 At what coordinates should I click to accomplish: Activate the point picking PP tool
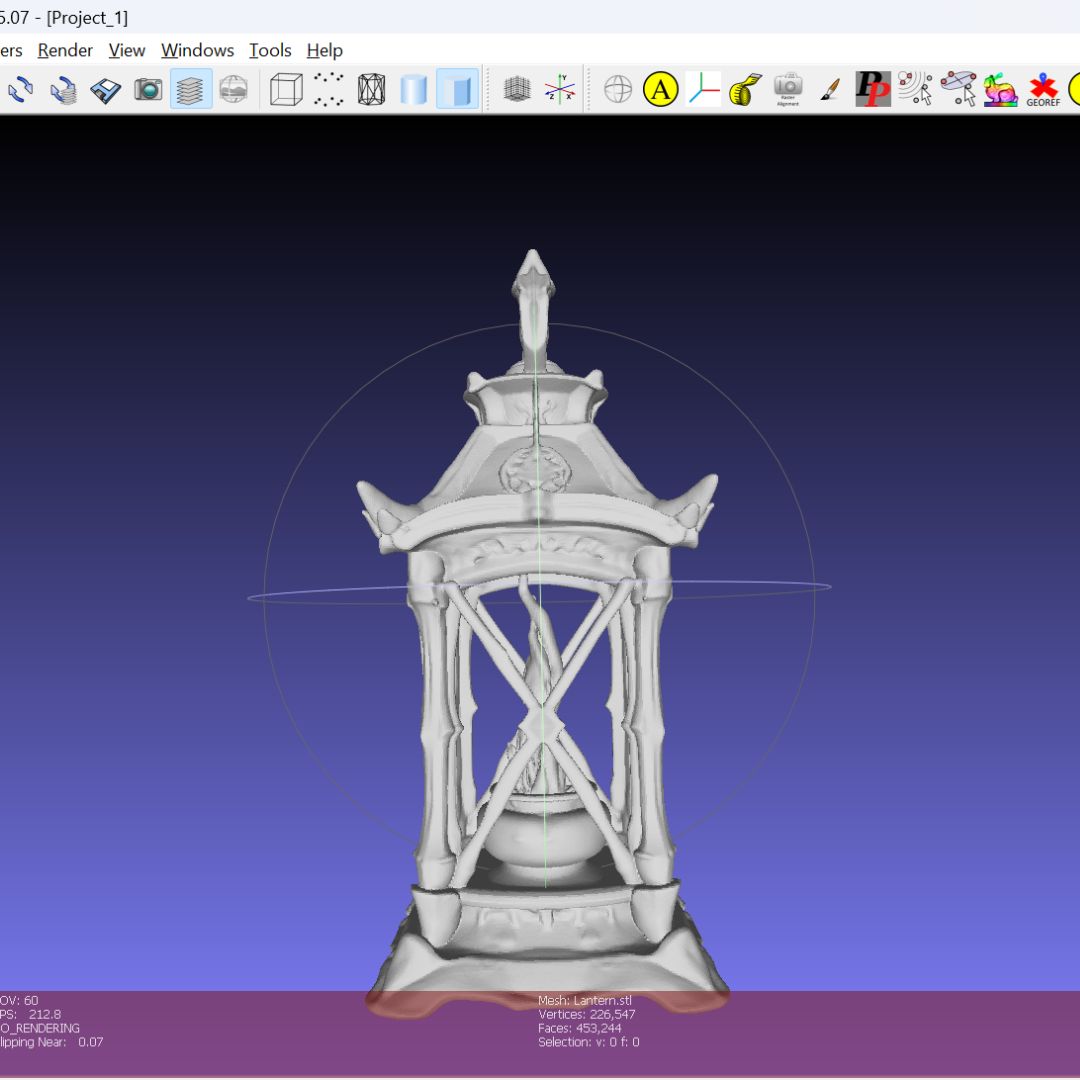pyautogui.click(x=871, y=88)
